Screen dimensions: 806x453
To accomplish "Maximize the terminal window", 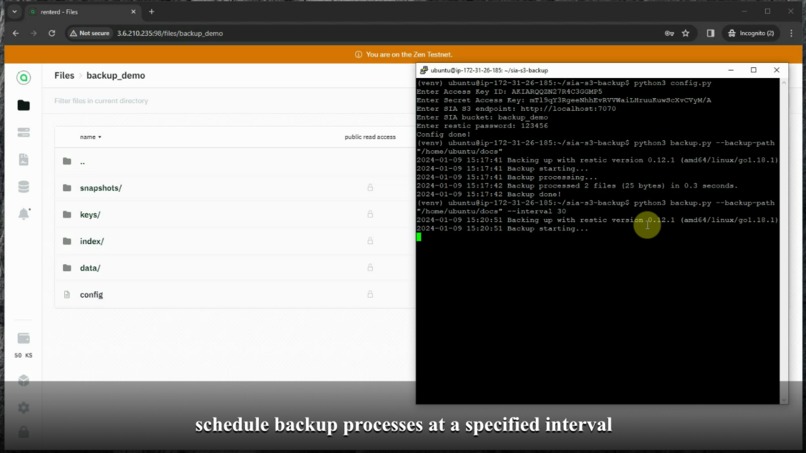I will (754, 70).
